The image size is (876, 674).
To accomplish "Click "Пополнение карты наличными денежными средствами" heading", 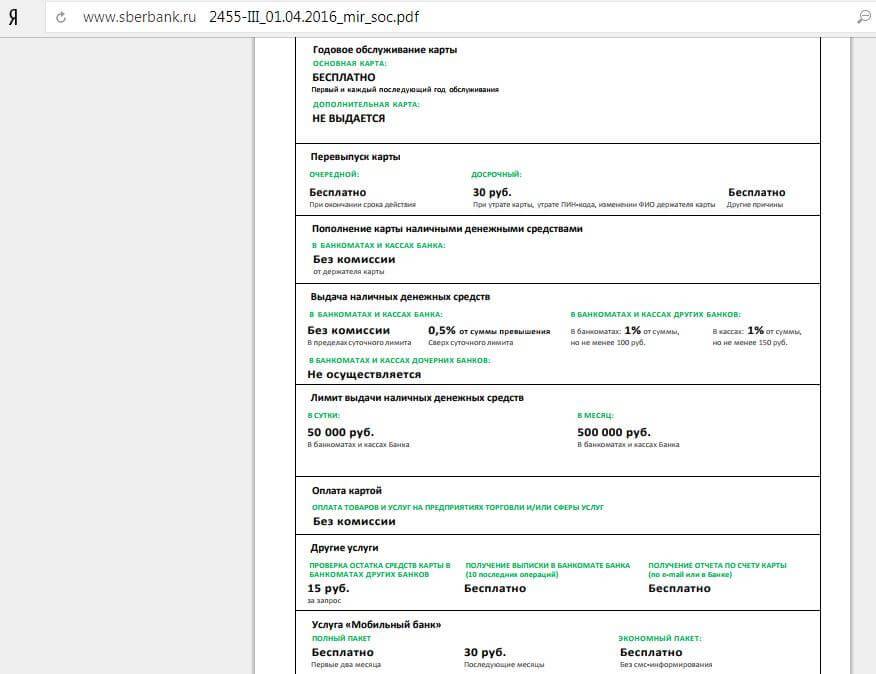I will (x=447, y=228).
